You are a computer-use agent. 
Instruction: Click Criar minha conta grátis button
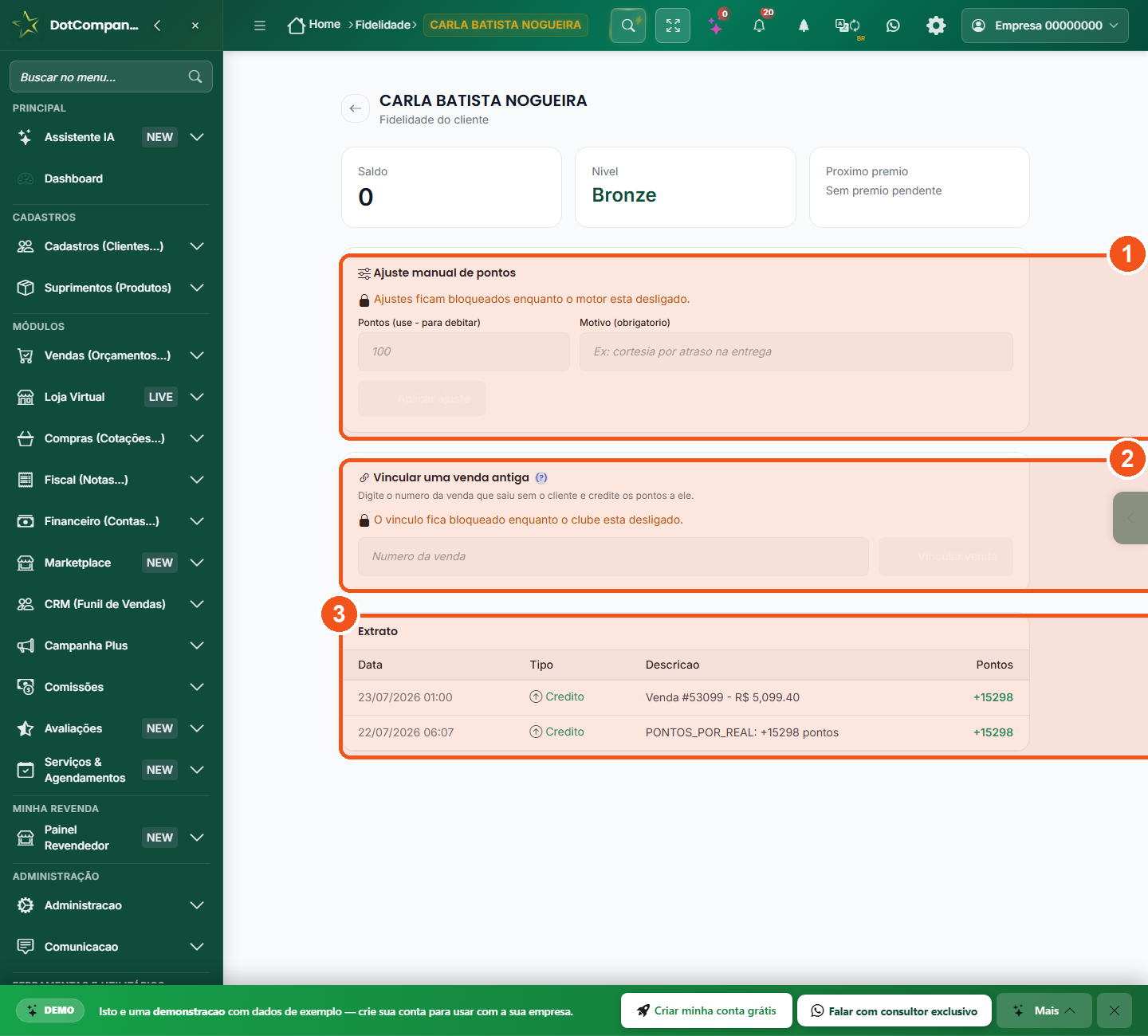coord(706,1010)
